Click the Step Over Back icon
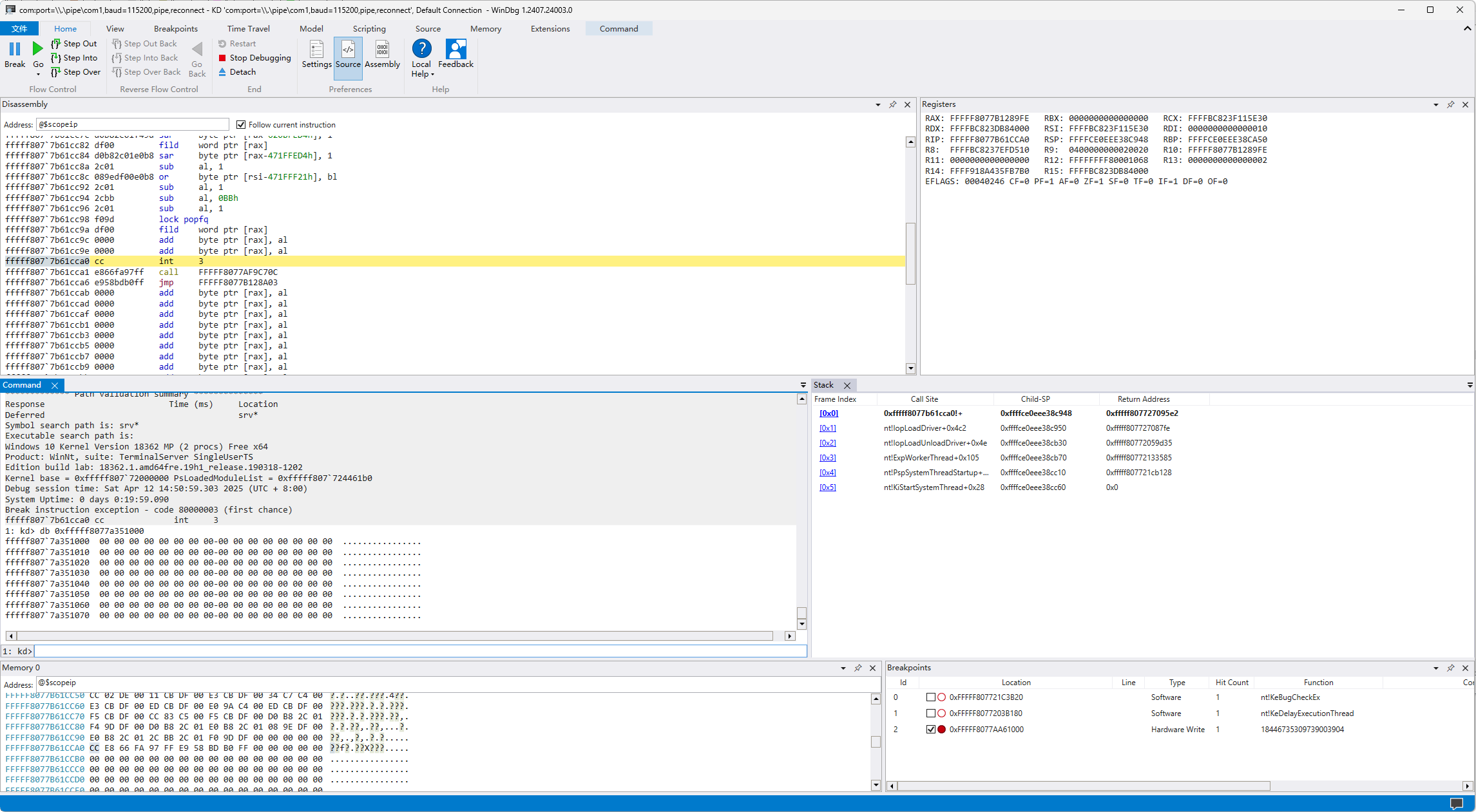 117,72
